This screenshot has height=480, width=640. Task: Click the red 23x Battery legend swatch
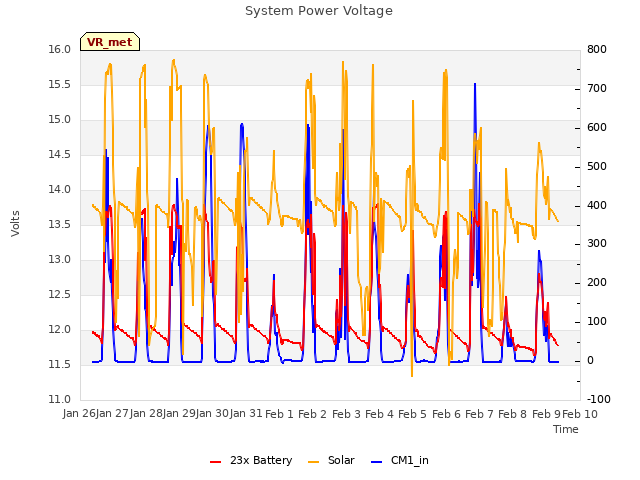click(215, 462)
